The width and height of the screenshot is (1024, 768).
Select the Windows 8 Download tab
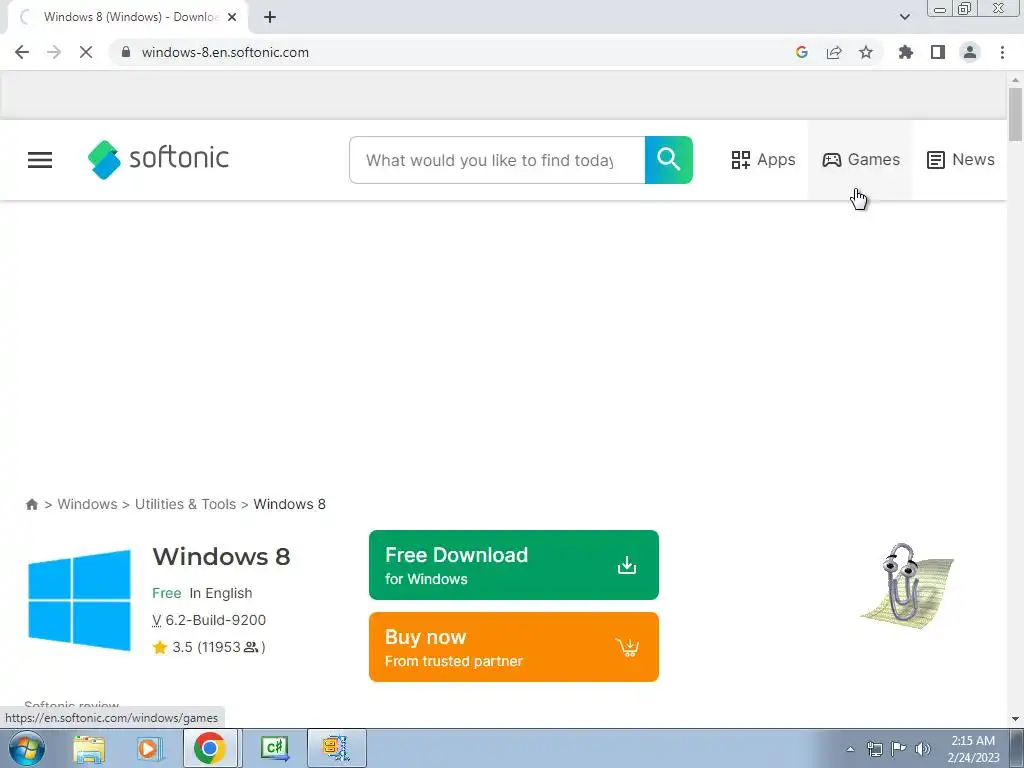point(128,17)
